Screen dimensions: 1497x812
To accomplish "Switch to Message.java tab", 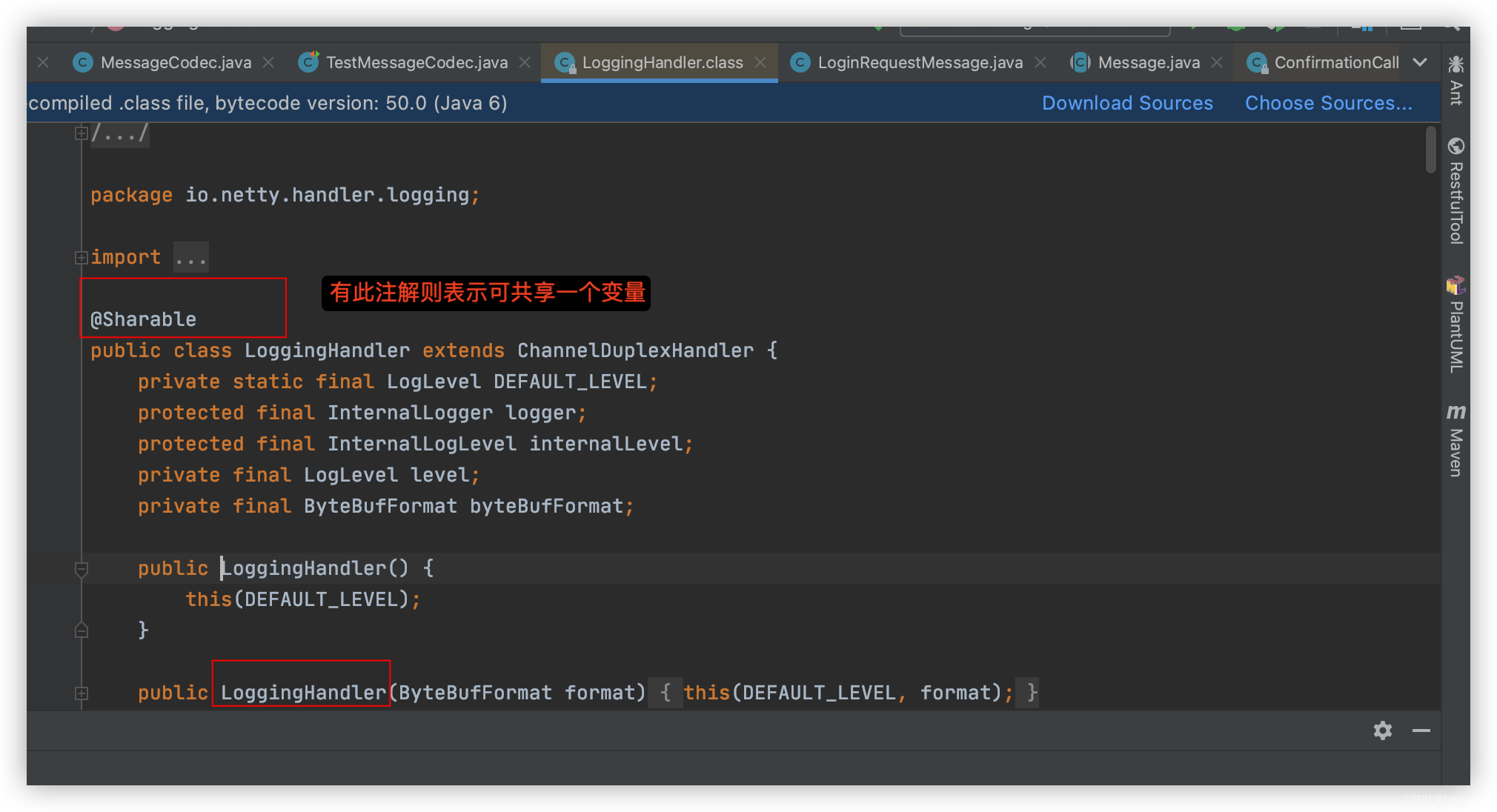I will [x=1149, y=63].
